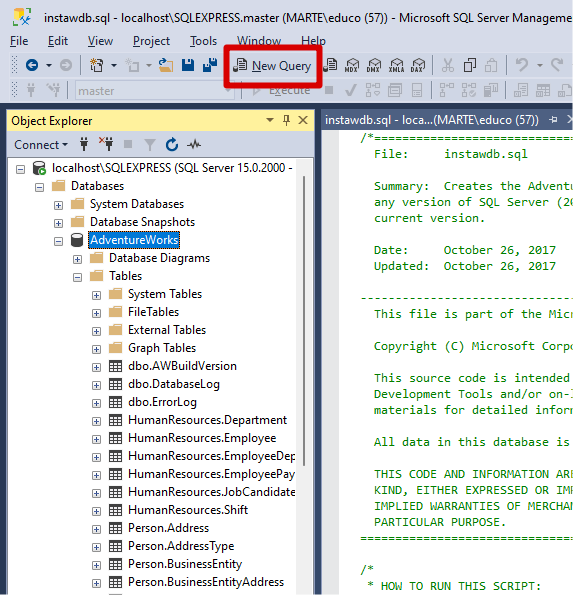Click the Undo arrow icon
The height and width of the screenshot is (595, 573).
click(x=522, y=65)
